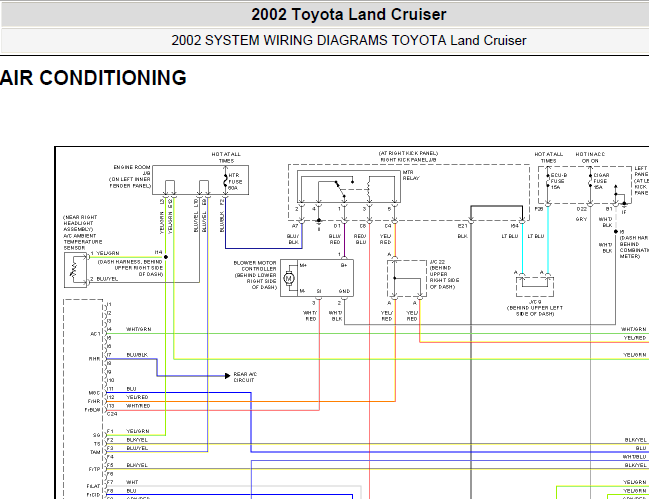
Task: Click the "2002 Toyota Land Cruiser" title
Action: coord(349,14)
